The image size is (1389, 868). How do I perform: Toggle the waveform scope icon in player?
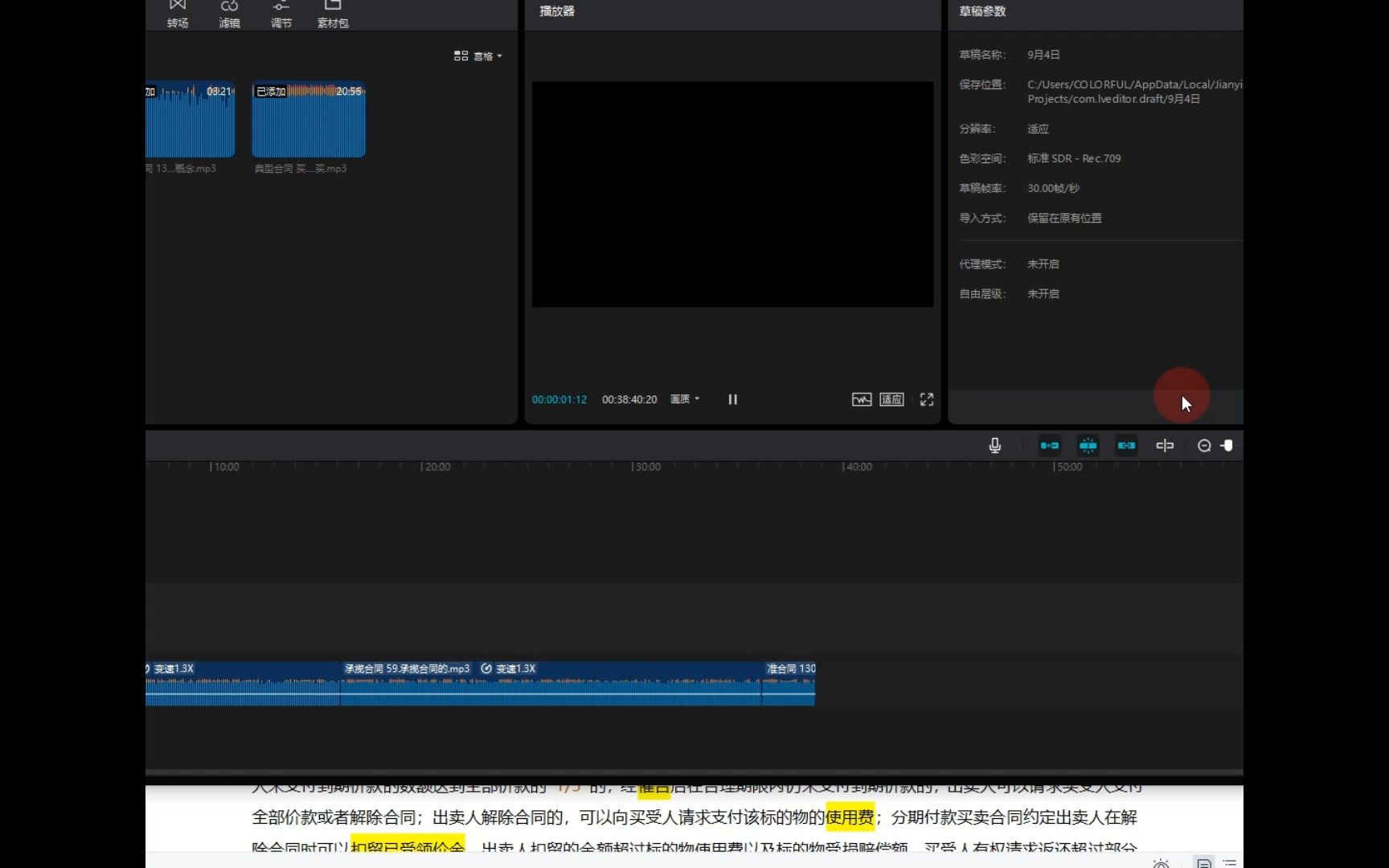[862, 399]
